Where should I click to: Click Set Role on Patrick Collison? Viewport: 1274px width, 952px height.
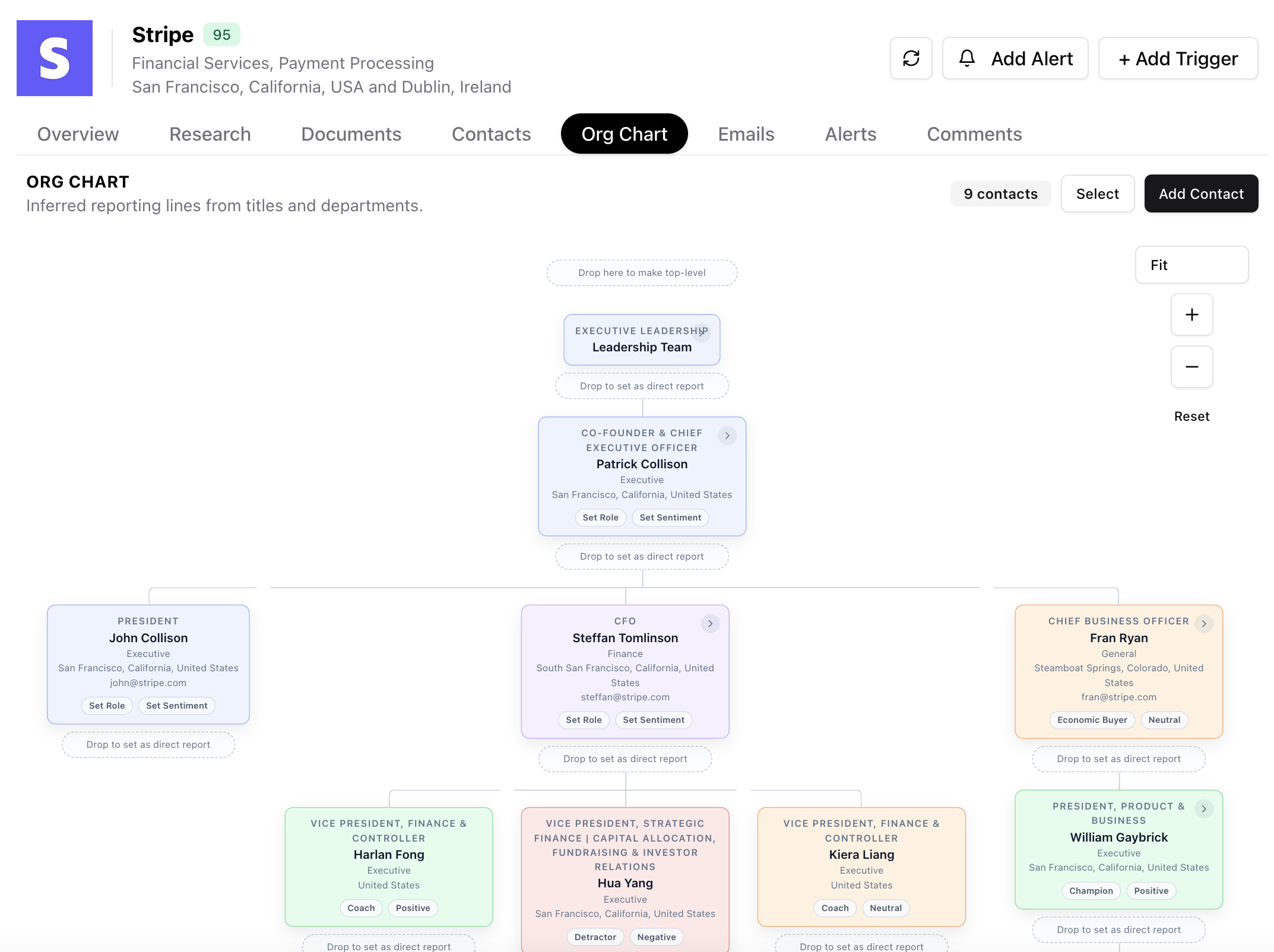[600, 517]
